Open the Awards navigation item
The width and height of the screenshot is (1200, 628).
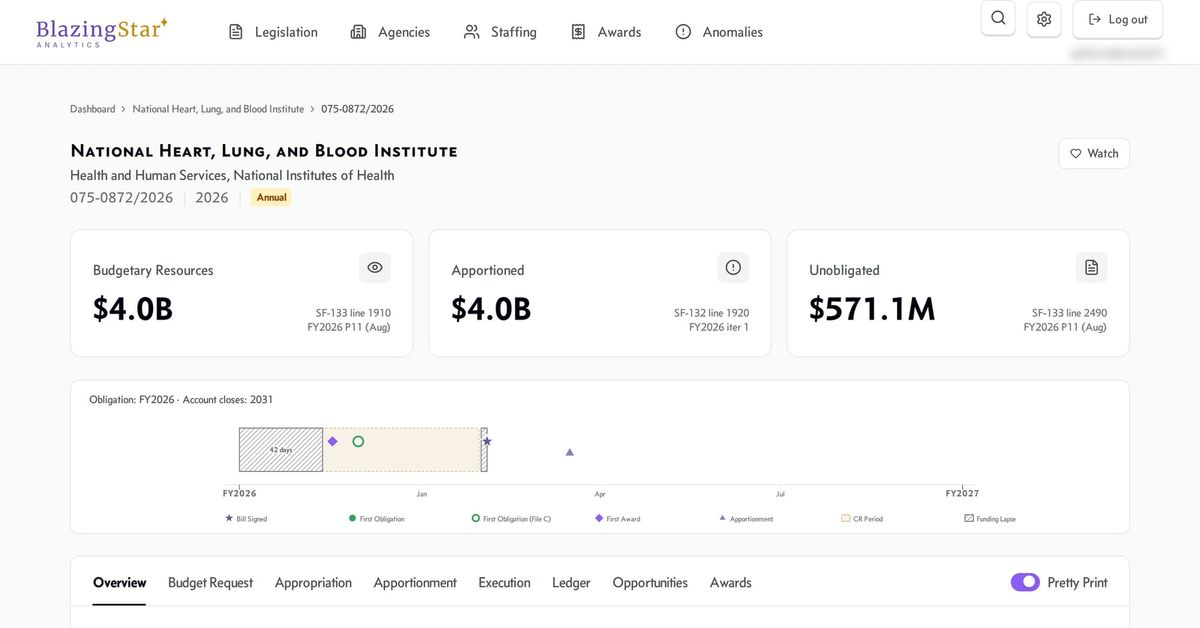tap(606, 32)
